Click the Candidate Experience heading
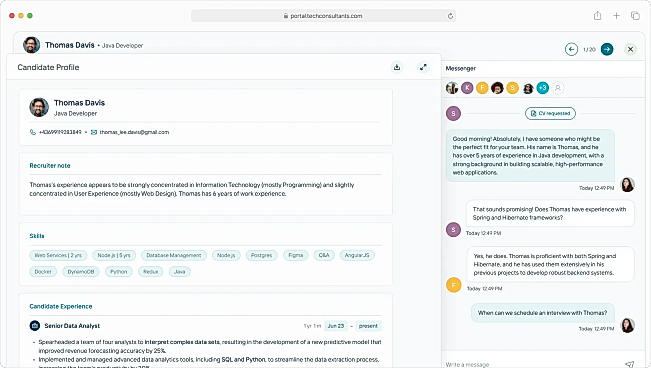This screenshot has height=368, width=651. [61, 306]
